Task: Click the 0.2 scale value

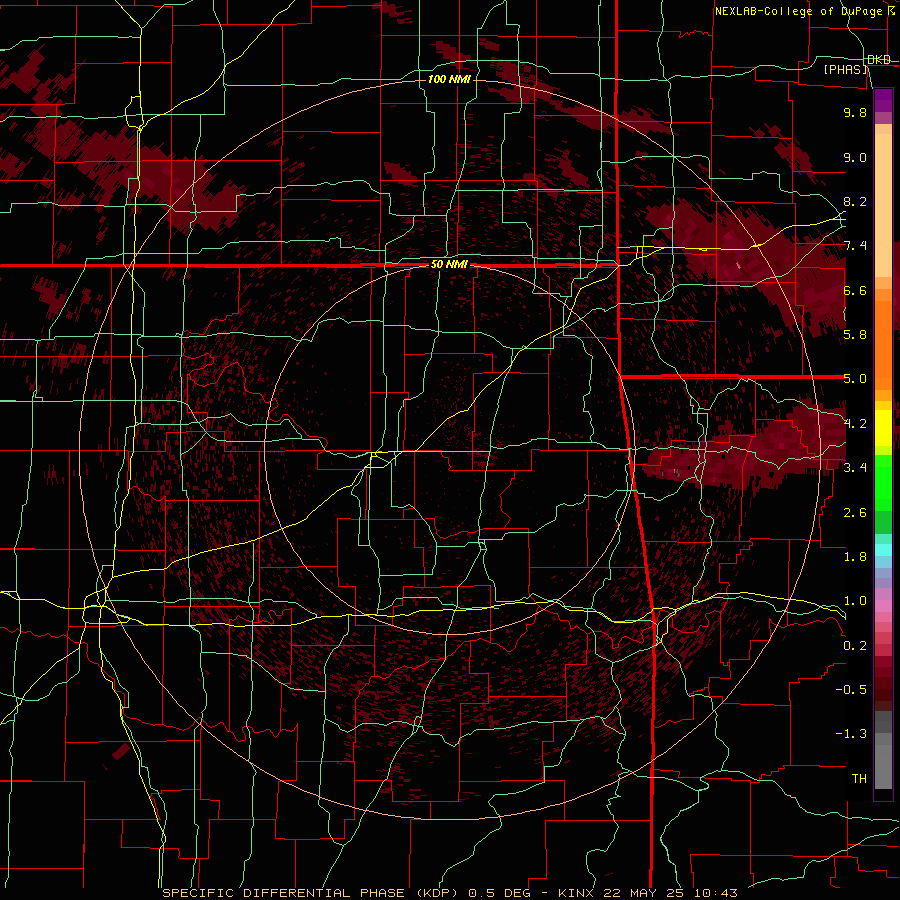Action: 855,646
